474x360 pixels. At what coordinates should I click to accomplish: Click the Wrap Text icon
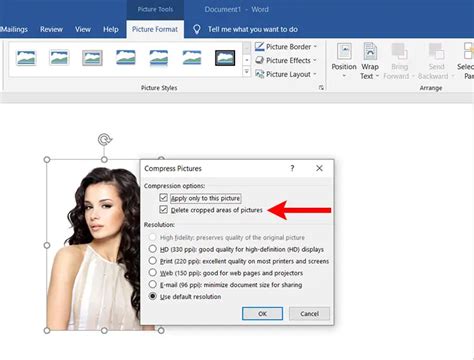[x=370, y=51]
